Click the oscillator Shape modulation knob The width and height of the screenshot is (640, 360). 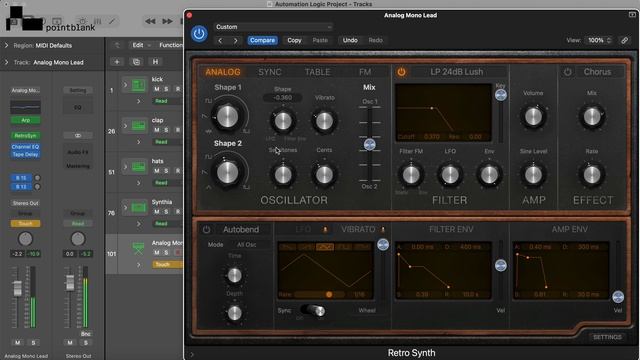(283, 121)
